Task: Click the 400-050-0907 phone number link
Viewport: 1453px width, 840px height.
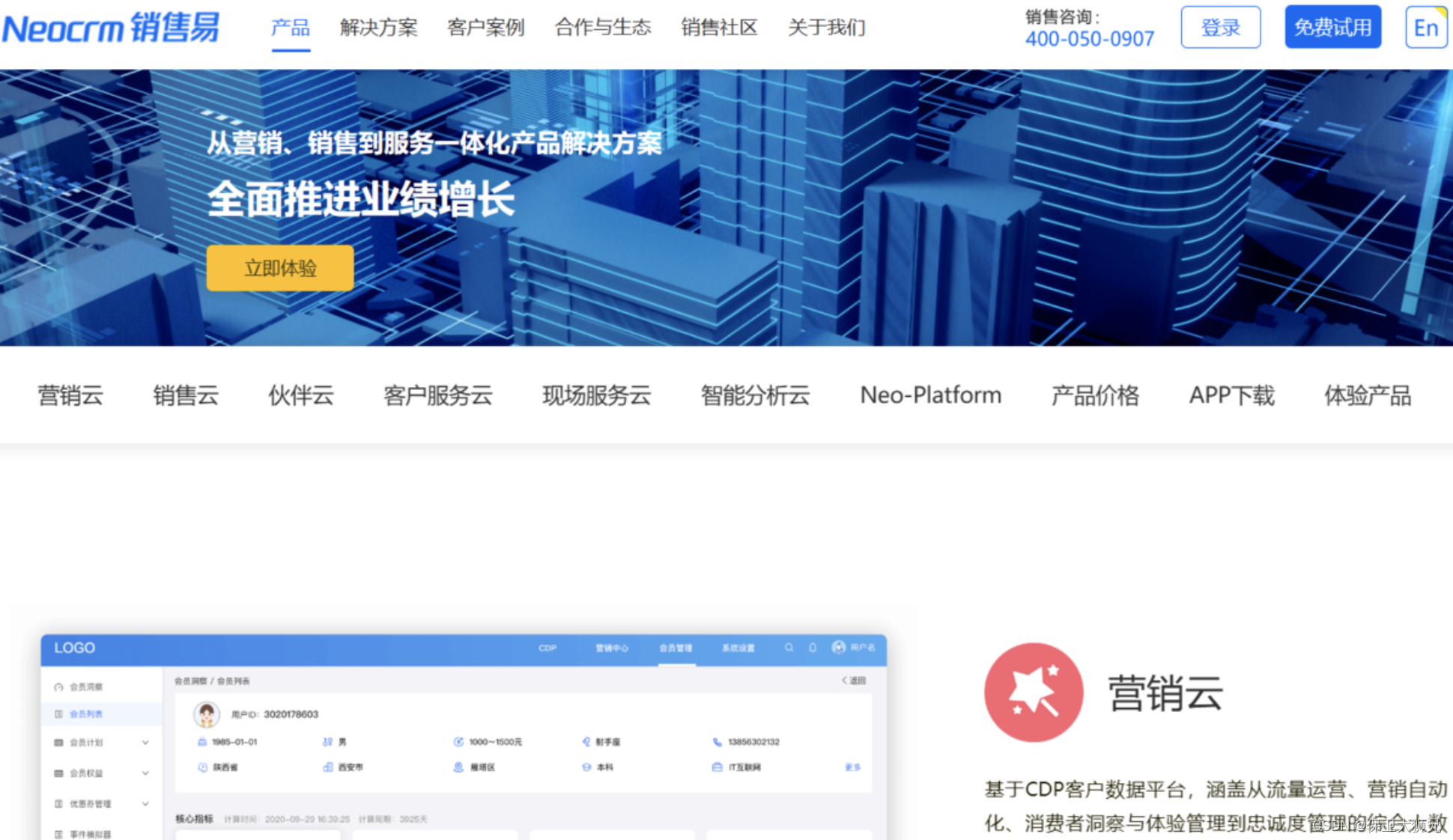Action: tap(1089, 39)
